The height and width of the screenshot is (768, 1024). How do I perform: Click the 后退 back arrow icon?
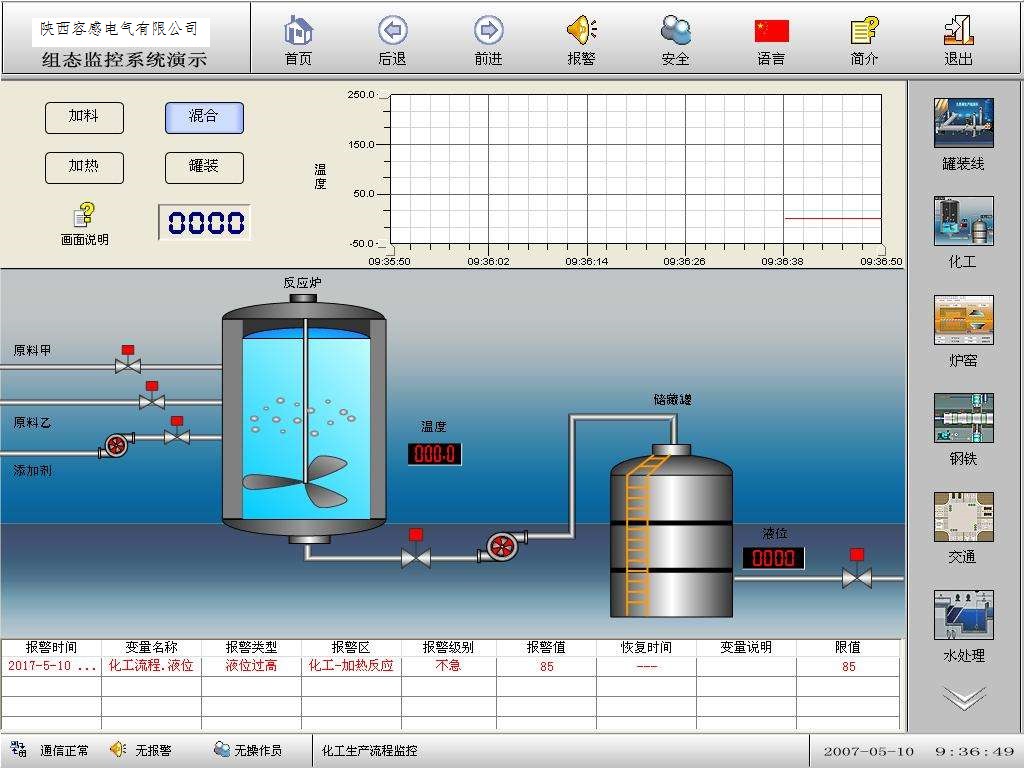[392, 31]
